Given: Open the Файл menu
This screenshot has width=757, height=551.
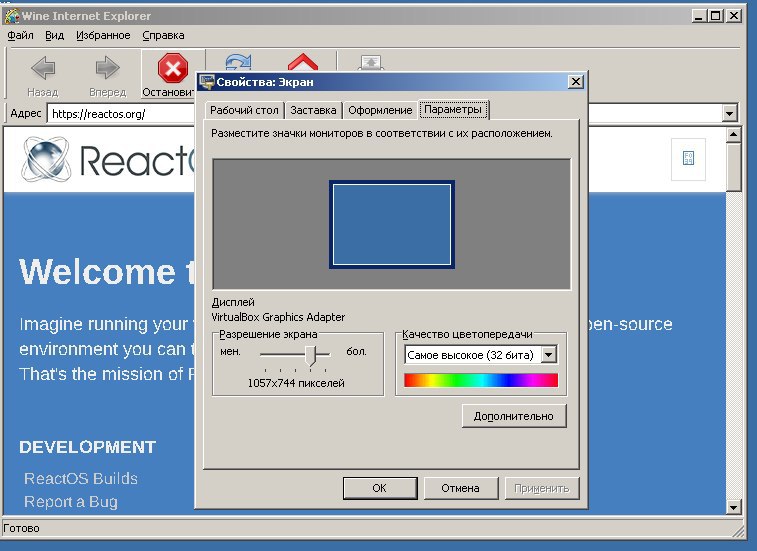Looking at the screenshot, I should (20, 35).
